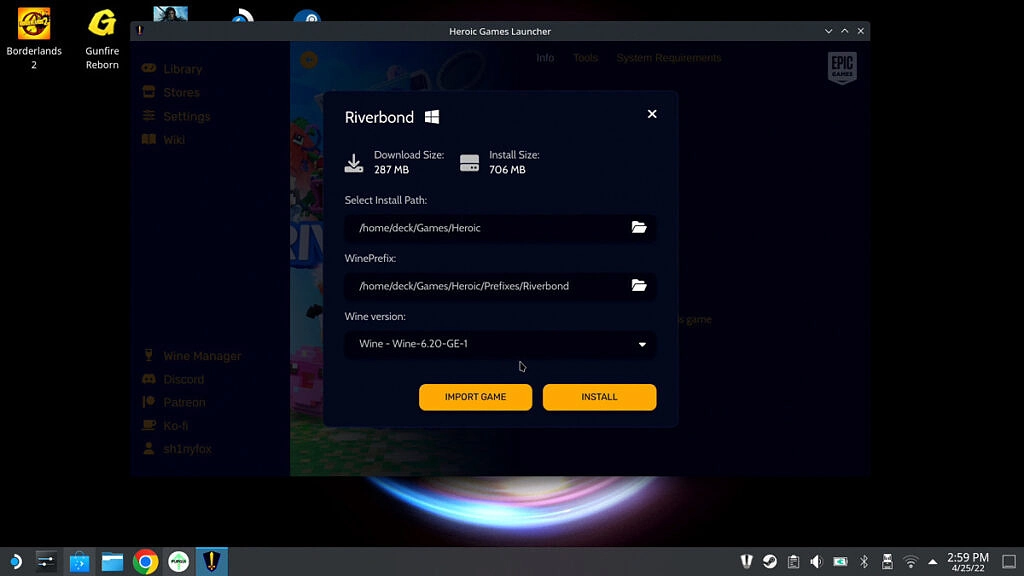The width and height of the screenshot is (1024, 576).
Task: Switch to the System Requirements tab
Action: tap(669, 58)
